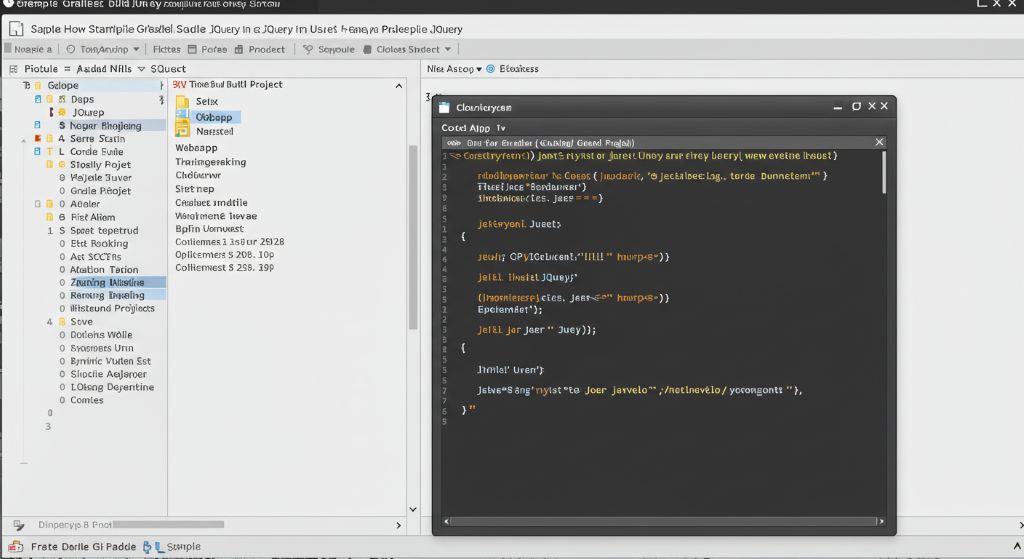The image size is (1024, 559).
Task: Click the red briefcase icon in status bar
Action: (x=14, y=547)
